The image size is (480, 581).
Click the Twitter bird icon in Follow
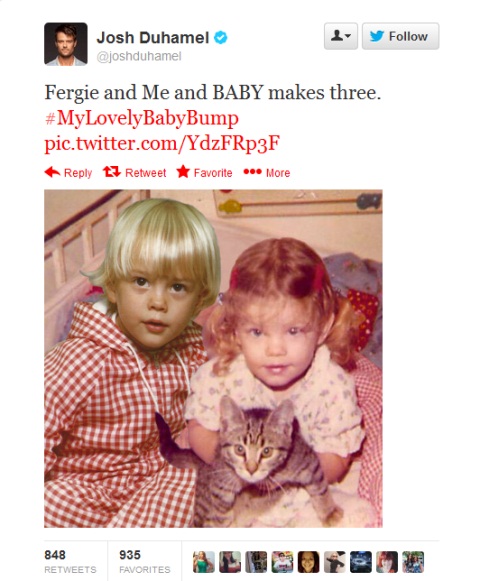click(377, 36)
